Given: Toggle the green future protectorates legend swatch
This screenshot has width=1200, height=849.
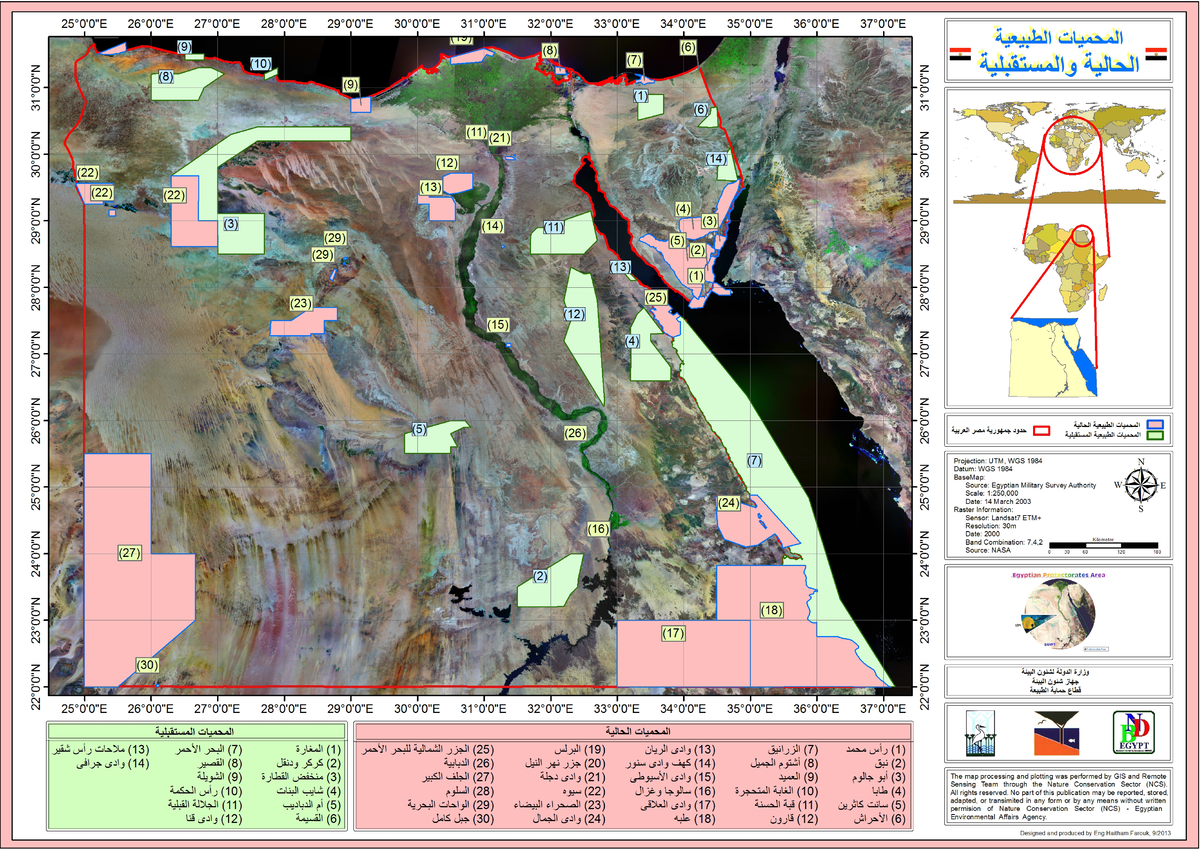Looking at the screenshot, I should coord(1155,435).
